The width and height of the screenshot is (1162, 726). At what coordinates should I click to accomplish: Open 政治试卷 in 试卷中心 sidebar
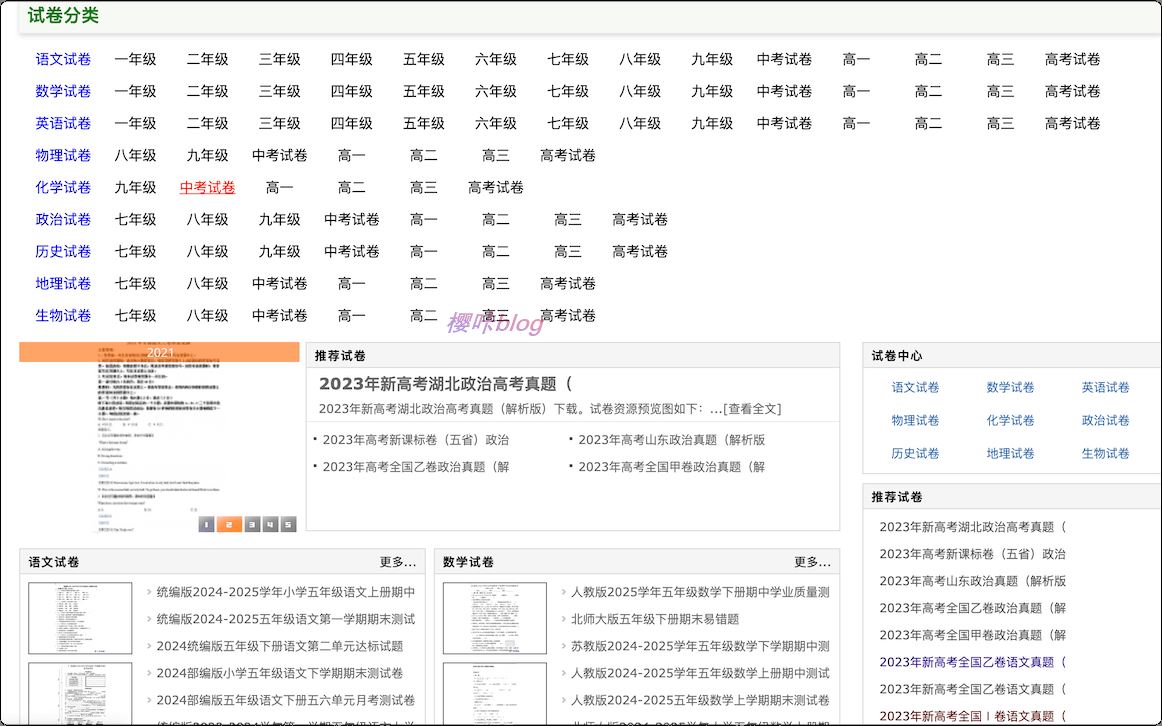click(x=1105, y=421)
